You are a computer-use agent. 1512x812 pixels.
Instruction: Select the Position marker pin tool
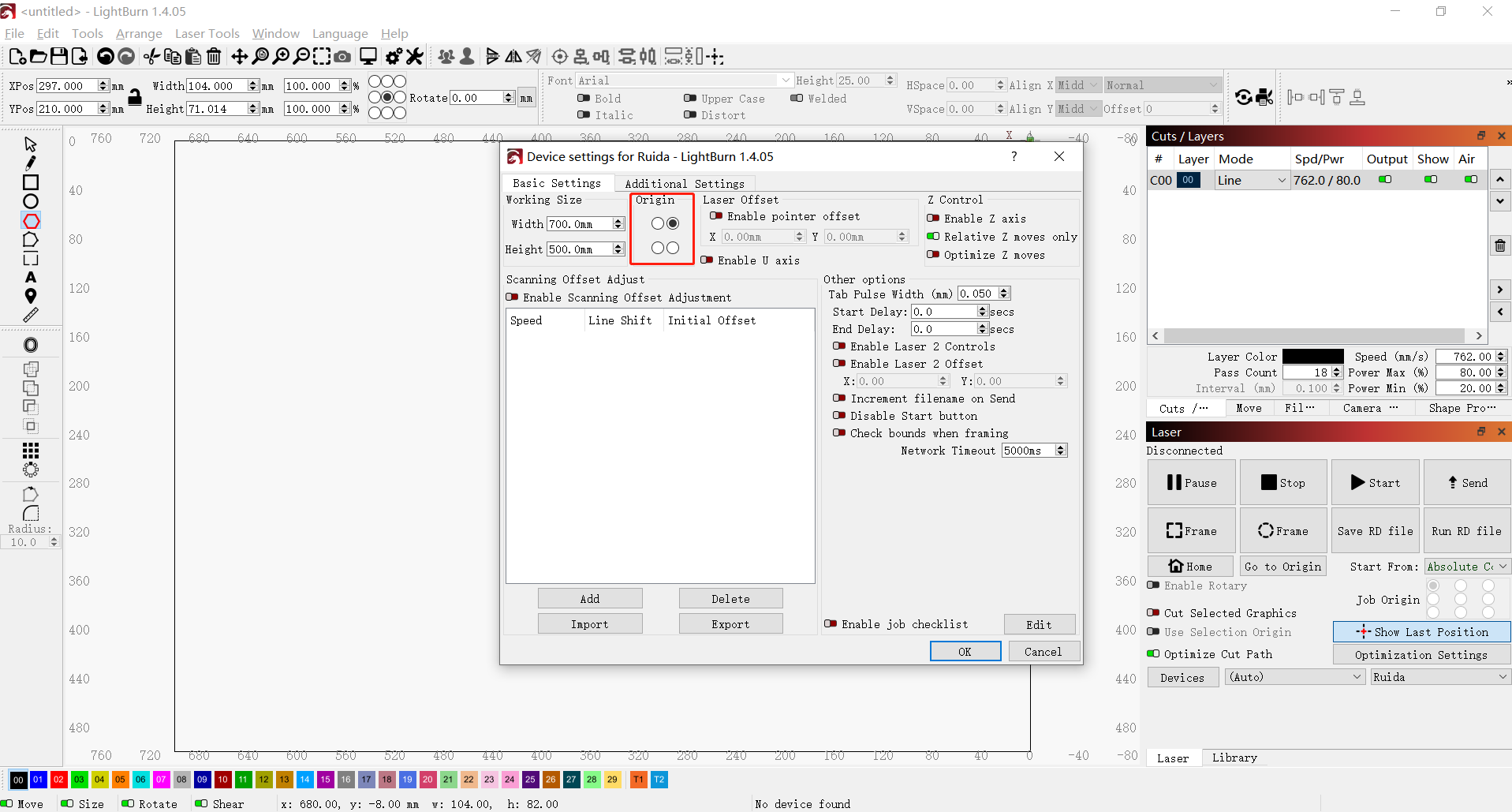click(x=31, y=296)
